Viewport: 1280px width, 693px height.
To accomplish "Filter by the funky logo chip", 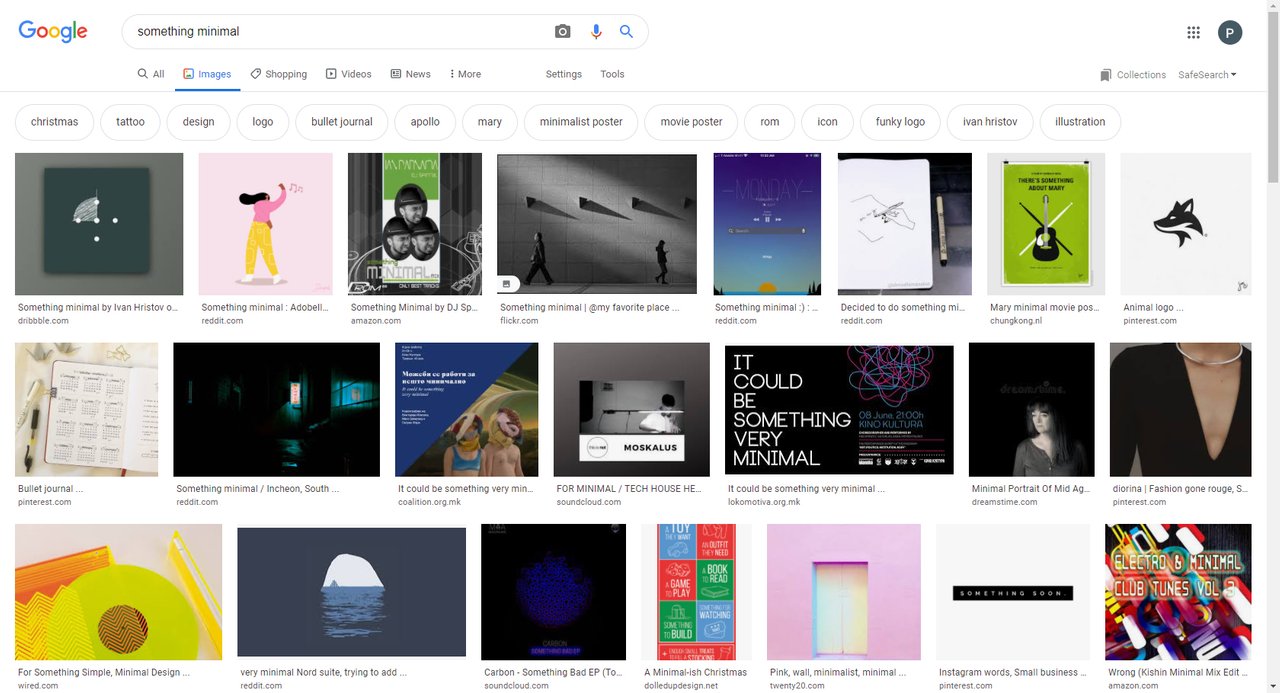I will click(x=900, y=122).
